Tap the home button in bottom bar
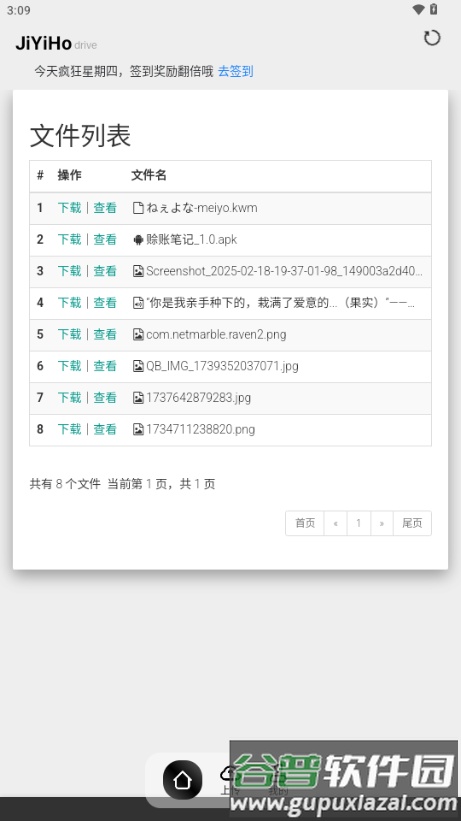Image resolution: width=461 pixels, height=821 pixels. [182, 780]
